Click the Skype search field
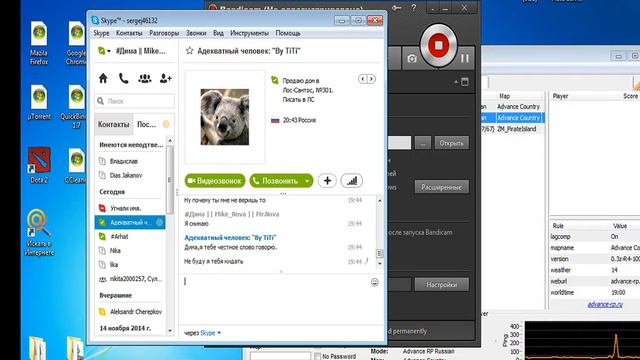Screen dimensions: 640x360 (x=135, y=101)
